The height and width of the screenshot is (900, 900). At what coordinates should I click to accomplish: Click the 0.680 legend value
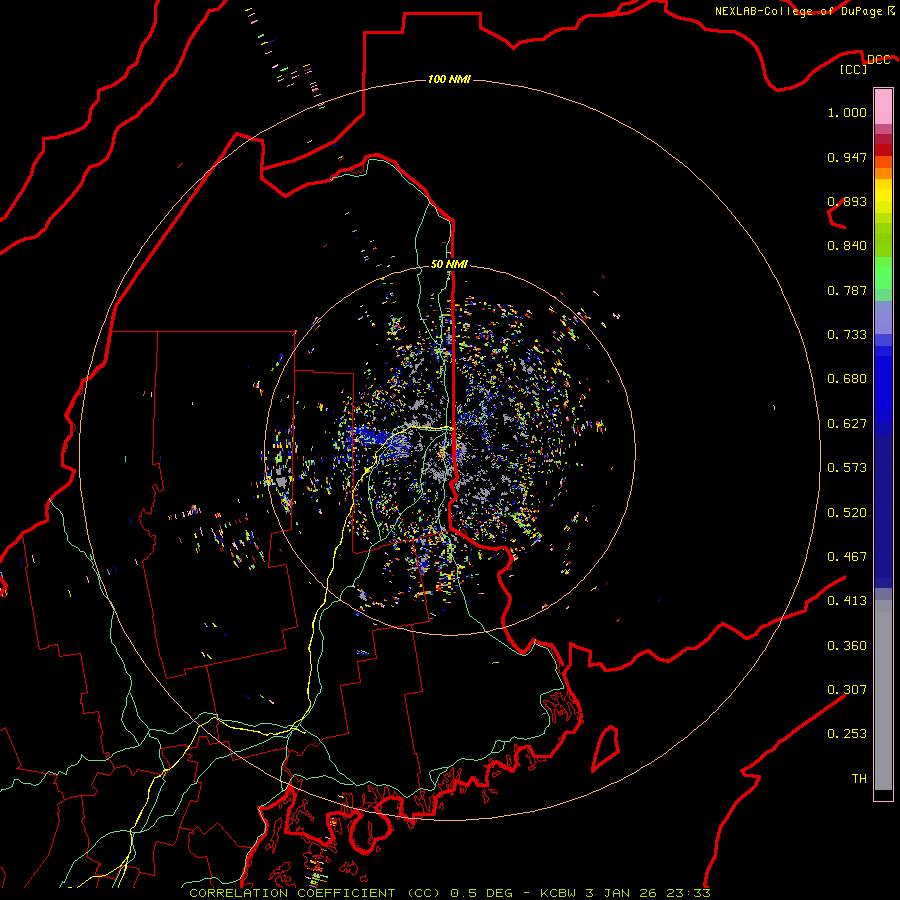pos(847,379)
